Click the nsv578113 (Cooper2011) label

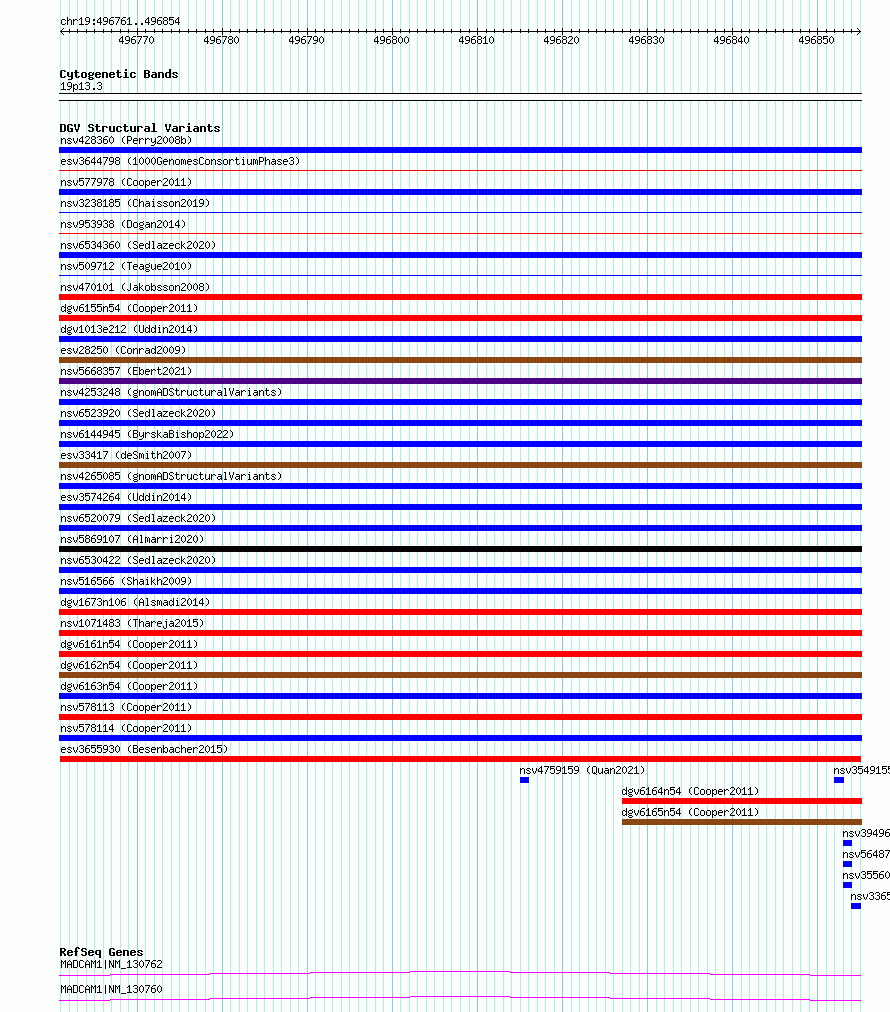126,707
